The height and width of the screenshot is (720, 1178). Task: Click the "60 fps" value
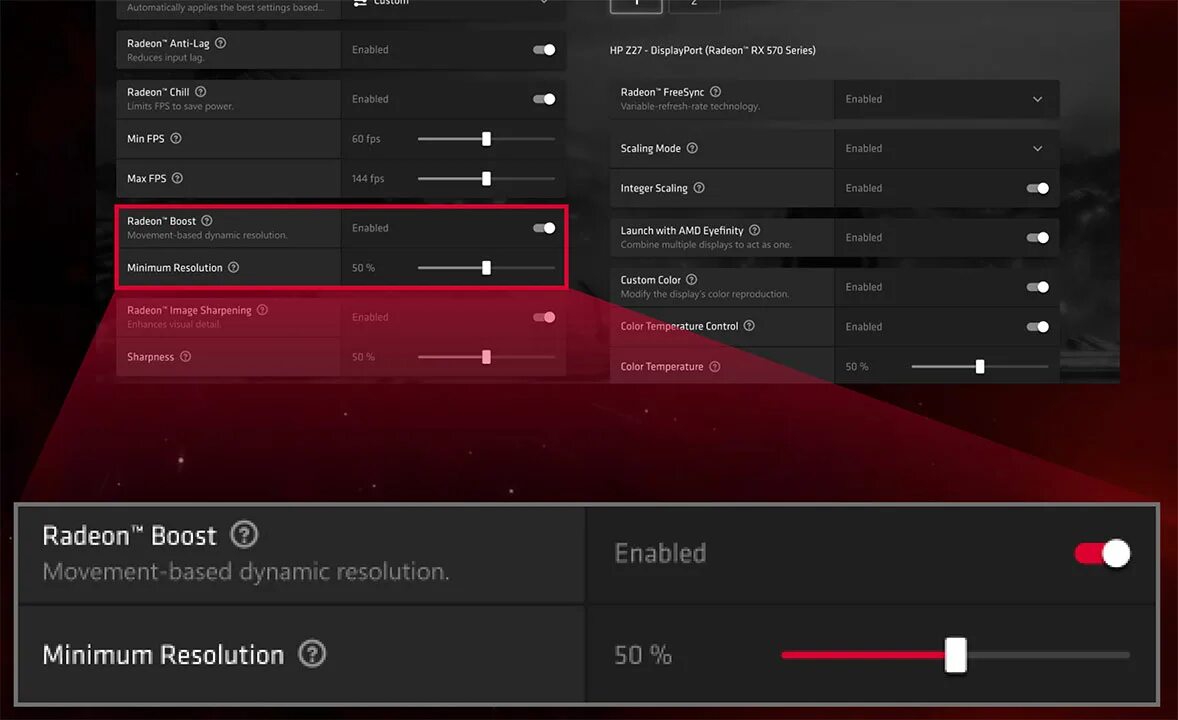pyautogui.click(x=366, y=139)
